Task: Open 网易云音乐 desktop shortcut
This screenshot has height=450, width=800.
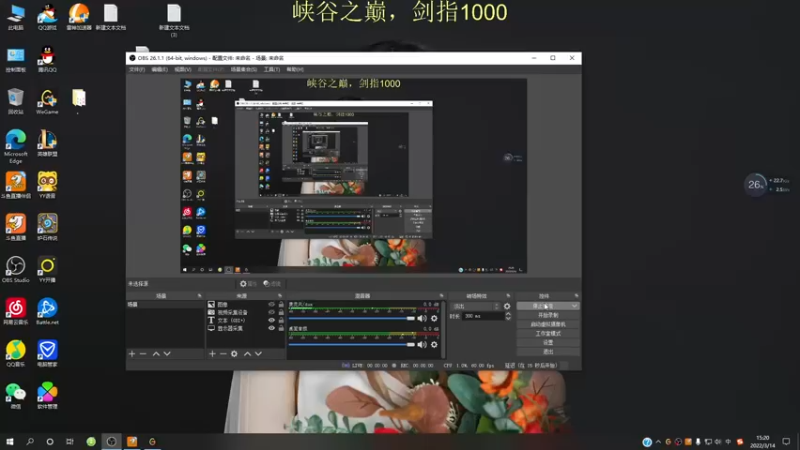Action: coord(16,312)
